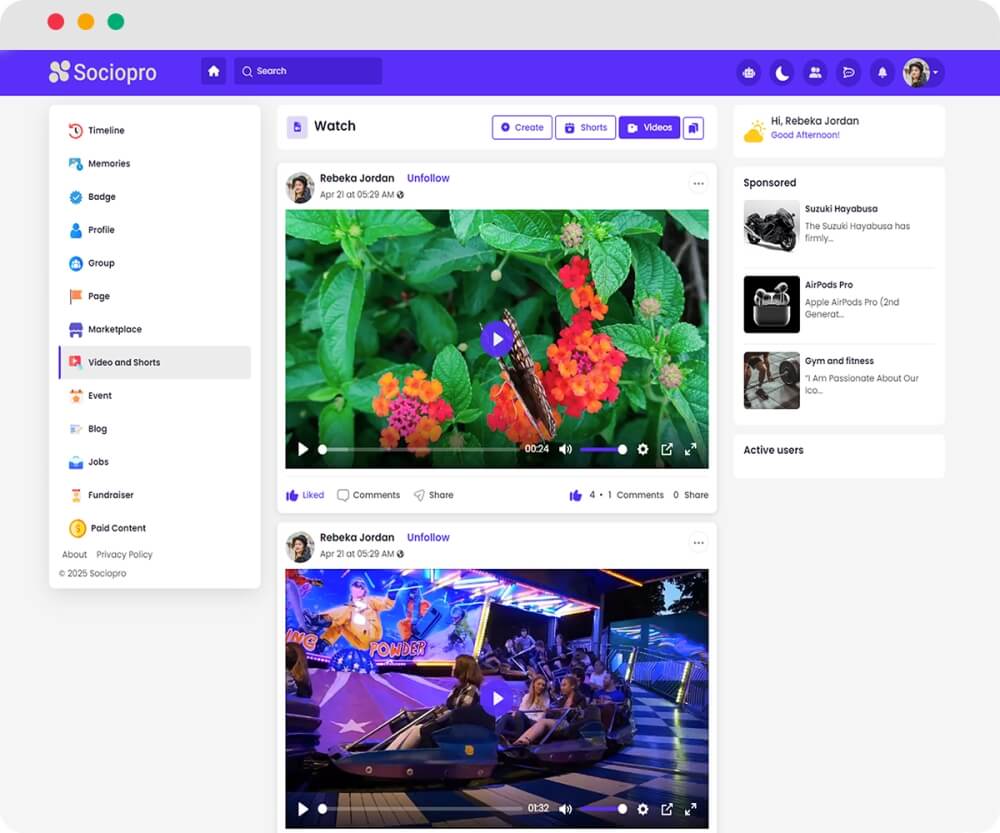
Task: Enter fullscreen on the butterfly video
Action: click(x=690, y=450)
